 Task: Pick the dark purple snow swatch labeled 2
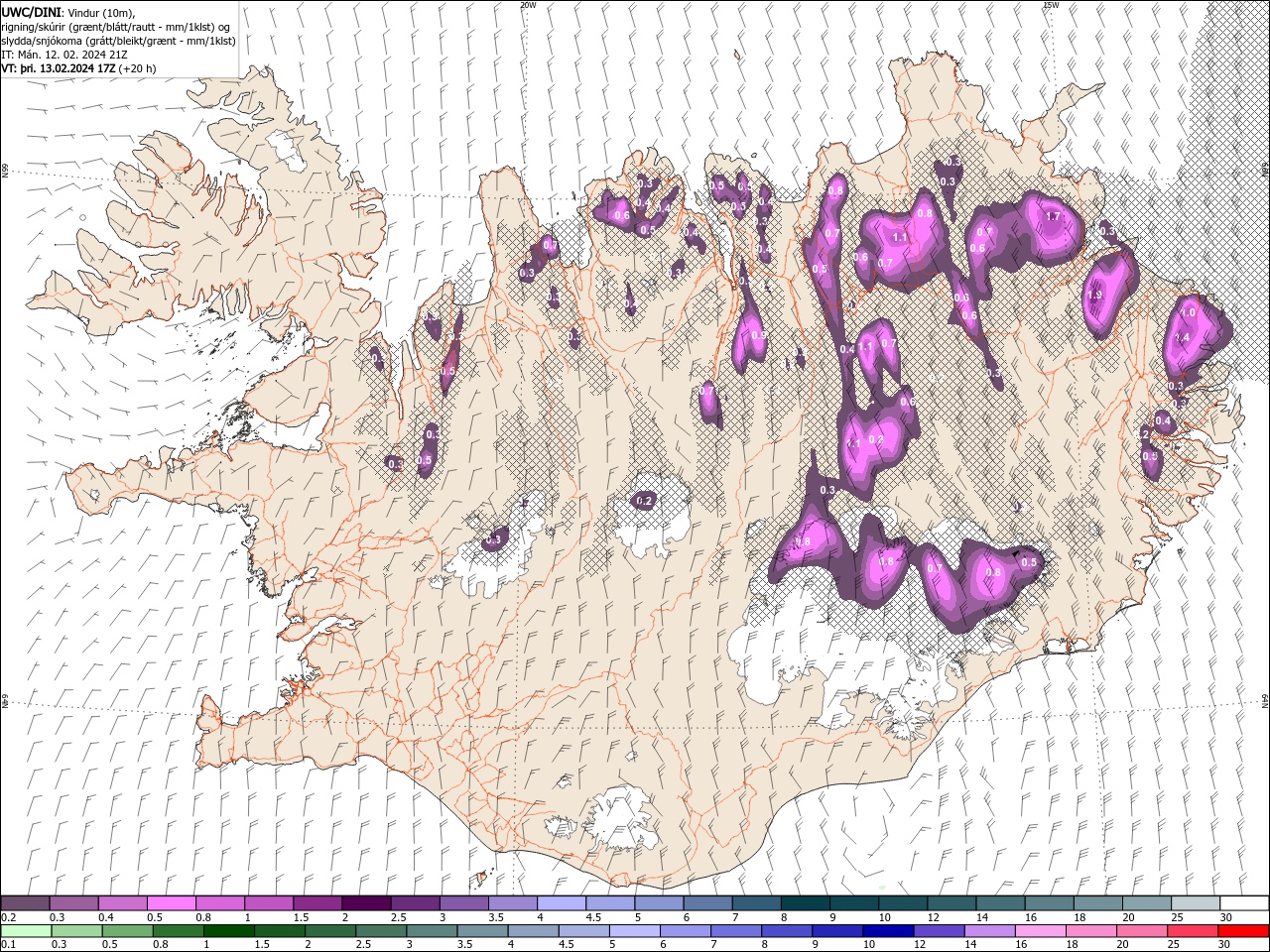click(x=366, y=902)
